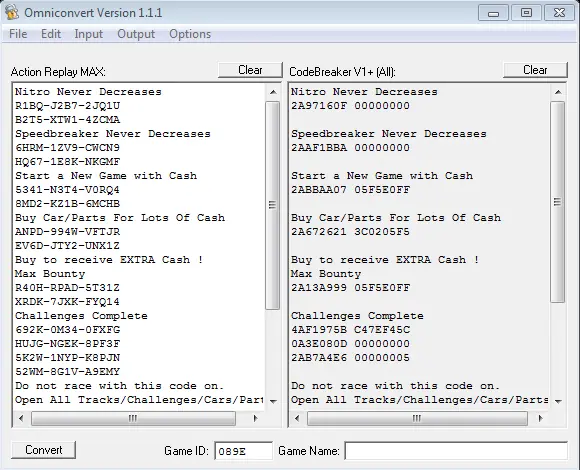The height and width of the screenshot is (470, 580).
Task: Click right pane horizontal scrollbar thumb
Action: (x=417, y=419)
